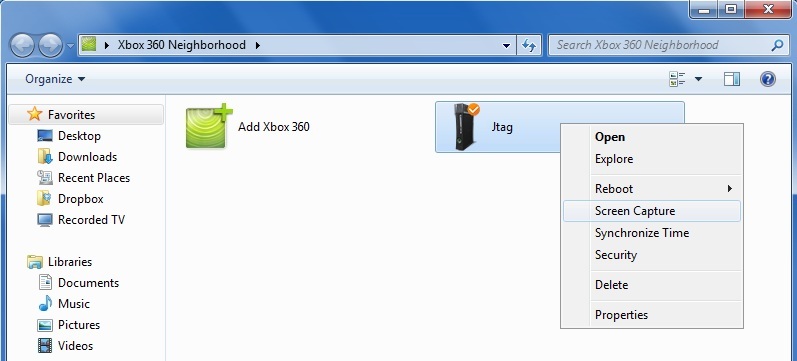Select the Jtag console icon
Image resolution: width=797 pixels, height=361 pixels.
coord(466,127)
